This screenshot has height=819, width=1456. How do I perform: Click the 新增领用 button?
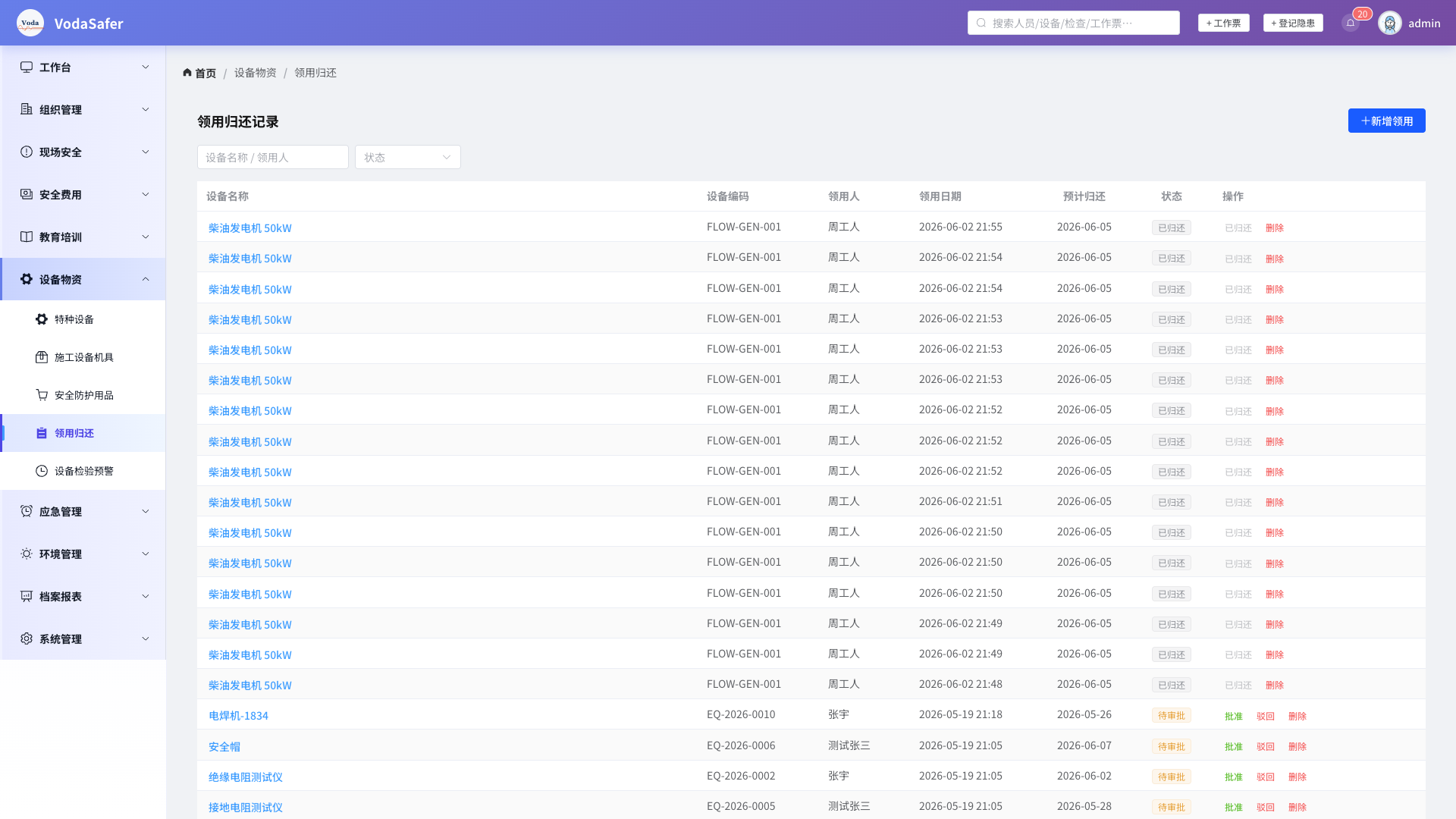coord(1386,121)
